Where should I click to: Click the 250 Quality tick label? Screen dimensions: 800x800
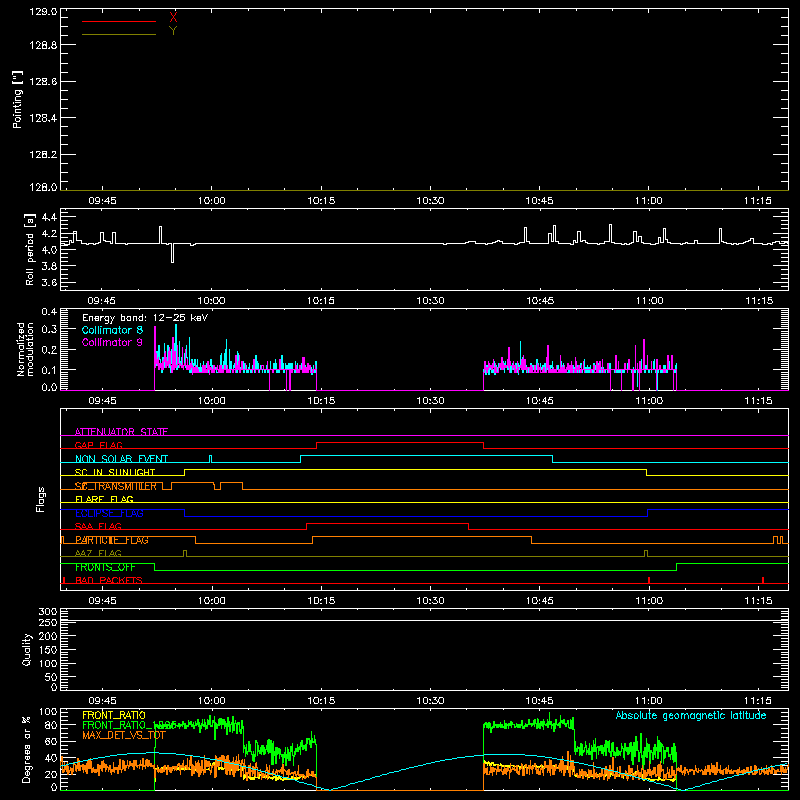[47, 622]
